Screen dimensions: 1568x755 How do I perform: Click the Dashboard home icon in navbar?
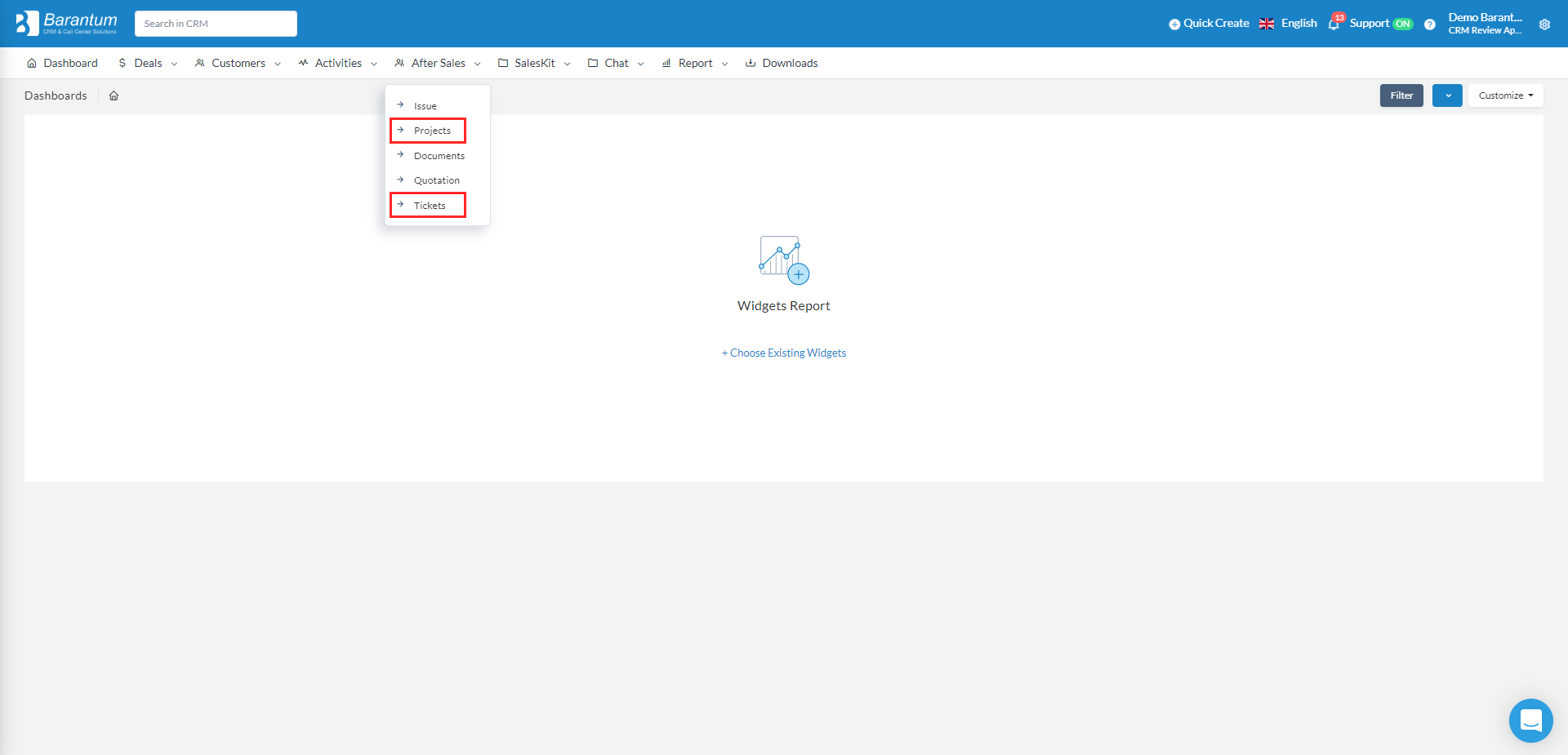[32, 63]
